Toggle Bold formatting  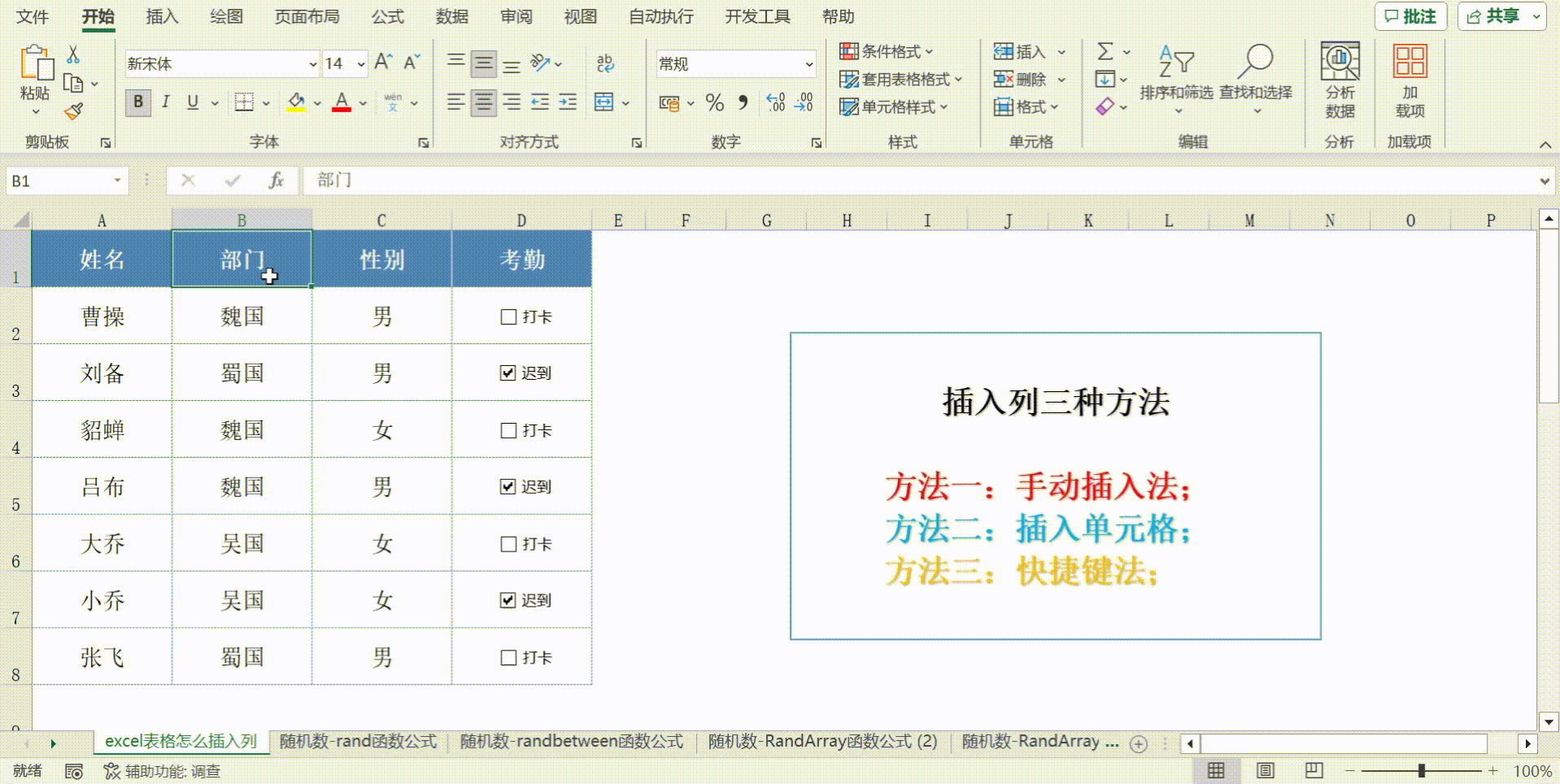tap(138, 102)
